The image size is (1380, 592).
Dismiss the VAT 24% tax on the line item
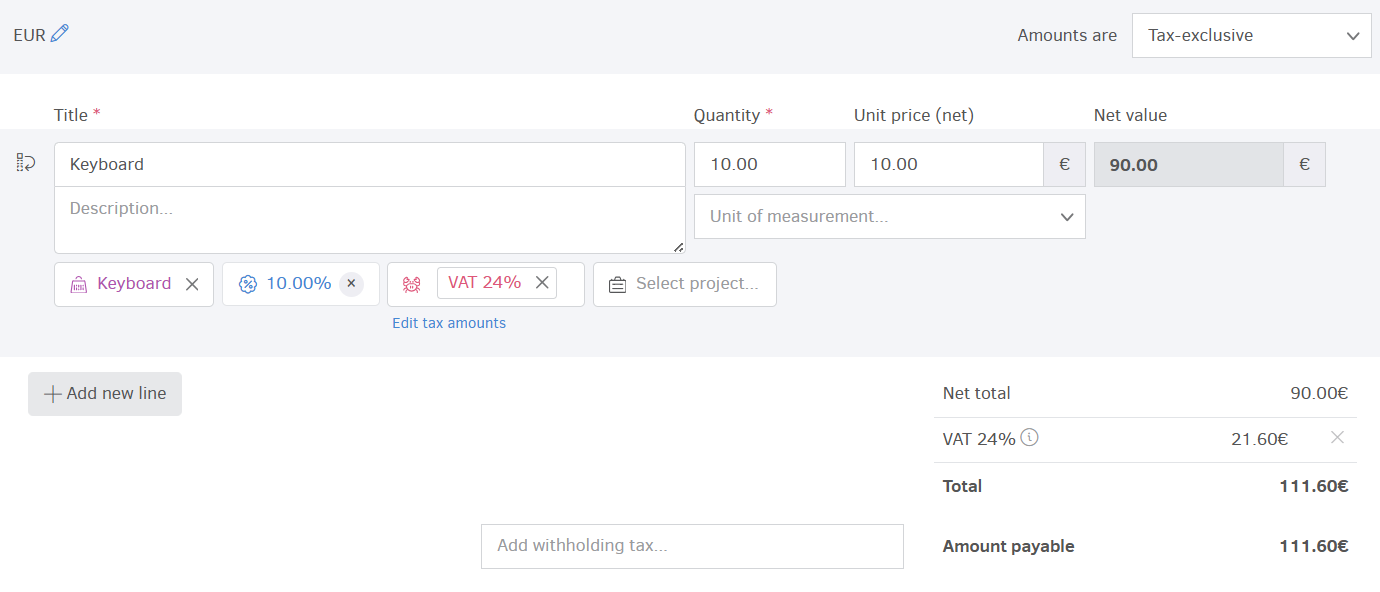[x=541, y=282]
